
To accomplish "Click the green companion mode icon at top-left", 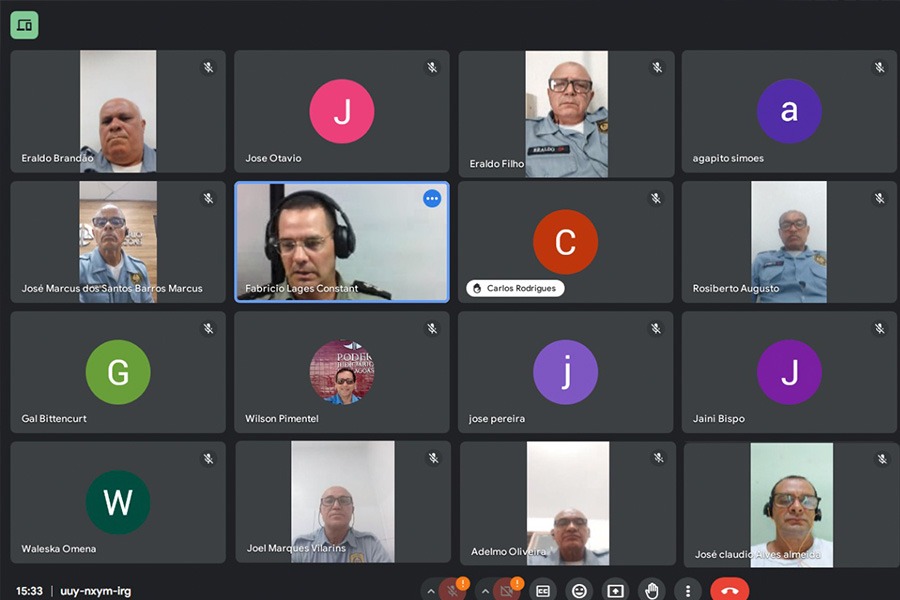I will 24,25.
